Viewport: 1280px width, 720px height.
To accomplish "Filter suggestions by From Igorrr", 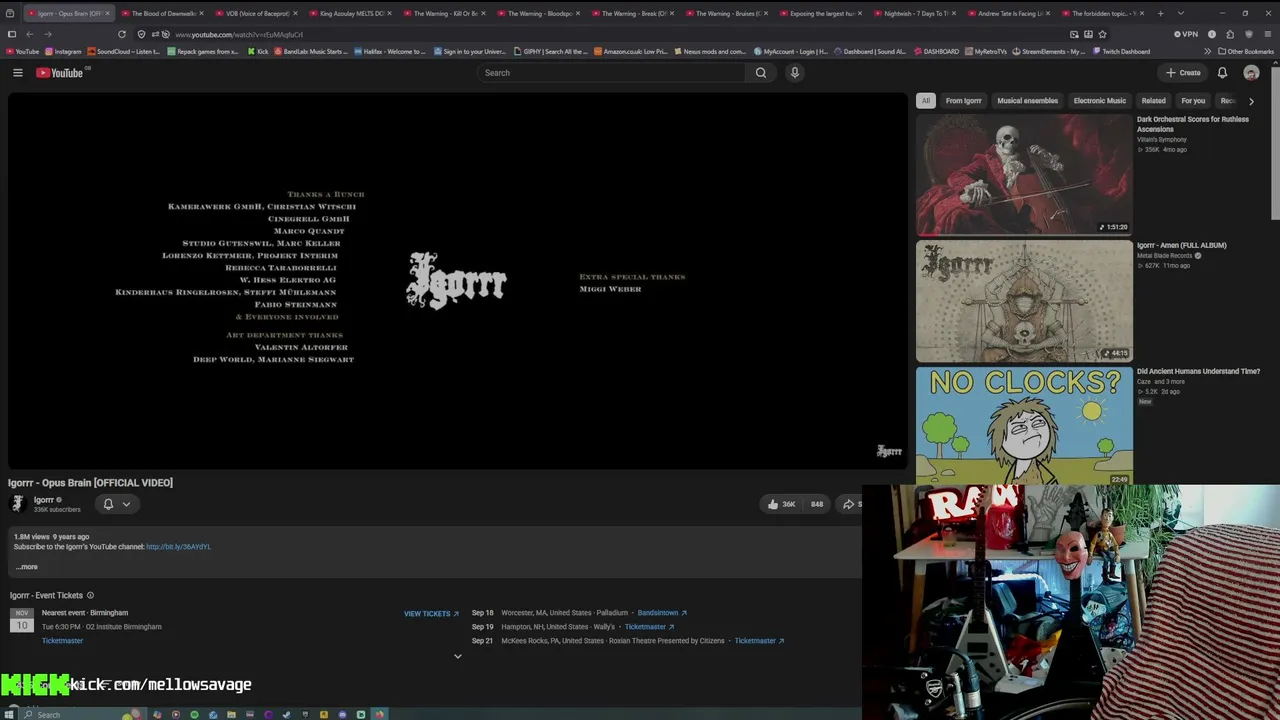I will point(964,100).
